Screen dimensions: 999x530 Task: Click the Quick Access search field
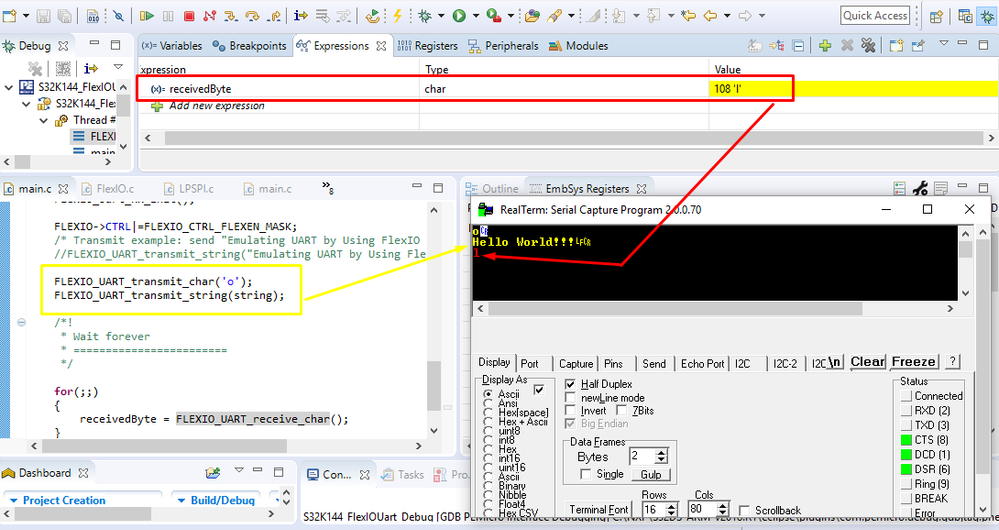tap(875, 16)
